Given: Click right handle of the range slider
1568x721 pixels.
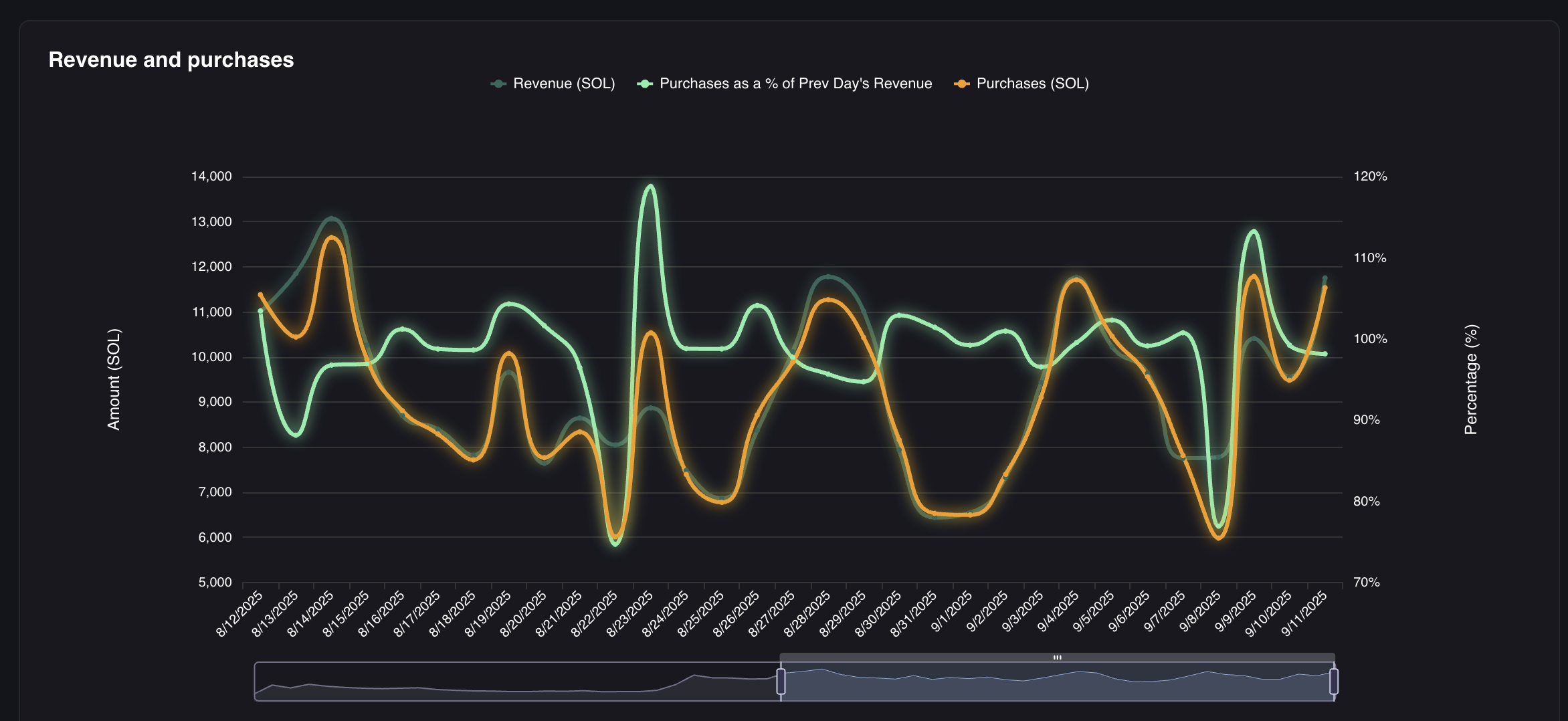Looking at the screenshot, I should [x=1333, y=682].
